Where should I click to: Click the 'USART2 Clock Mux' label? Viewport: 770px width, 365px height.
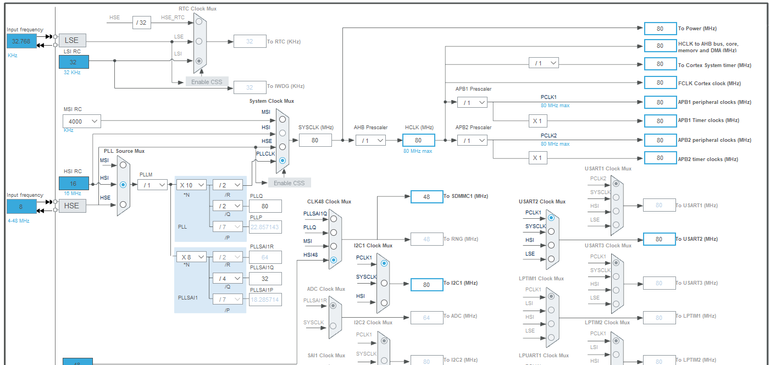click(542, 201)
